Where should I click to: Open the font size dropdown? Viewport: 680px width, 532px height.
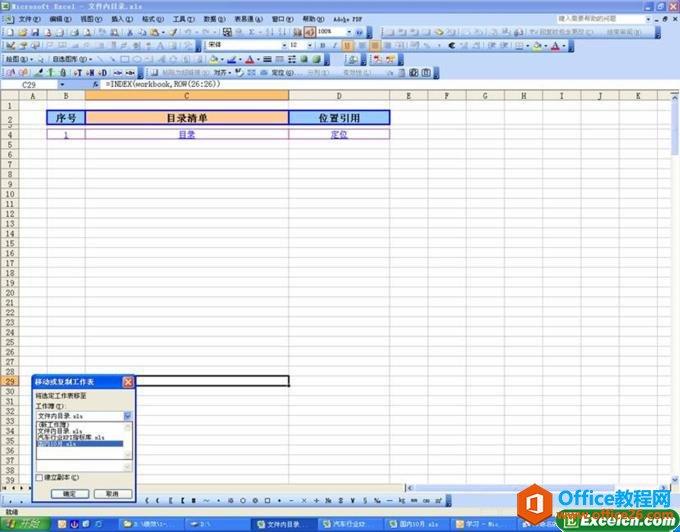coord(310,46)
